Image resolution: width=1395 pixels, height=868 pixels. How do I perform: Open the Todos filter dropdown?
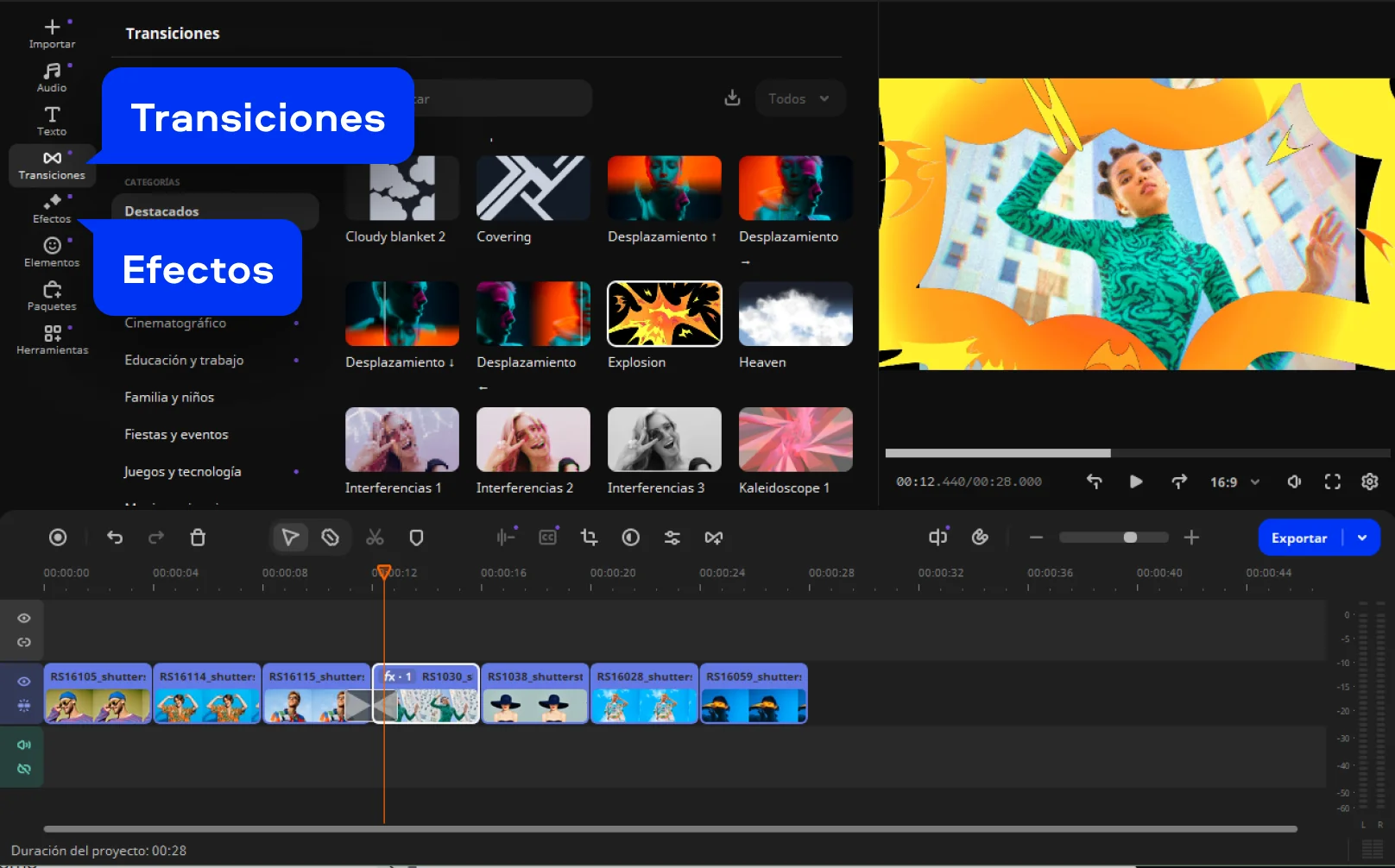(x=799, y=98)
